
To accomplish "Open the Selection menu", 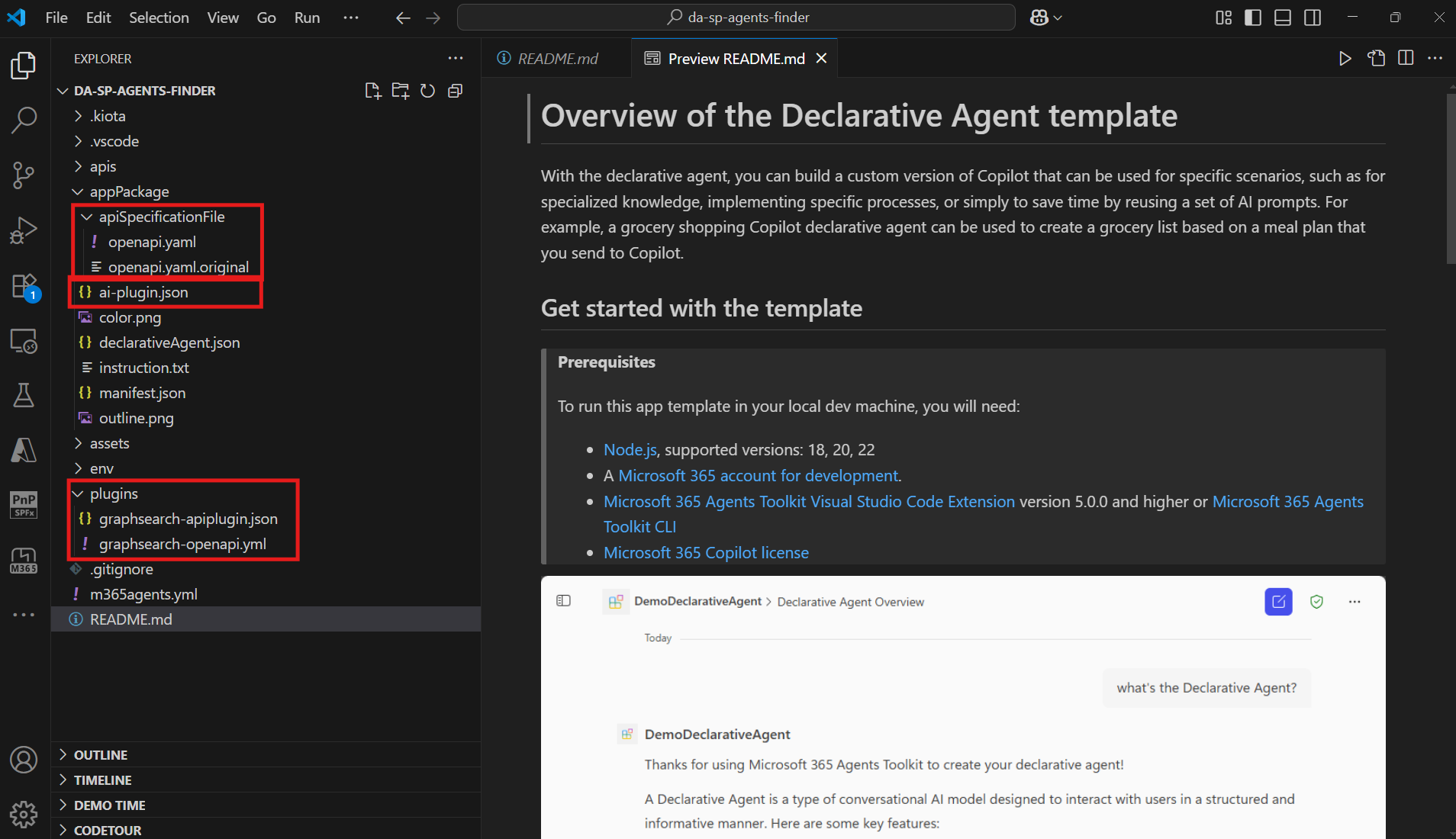I will 159,18.
